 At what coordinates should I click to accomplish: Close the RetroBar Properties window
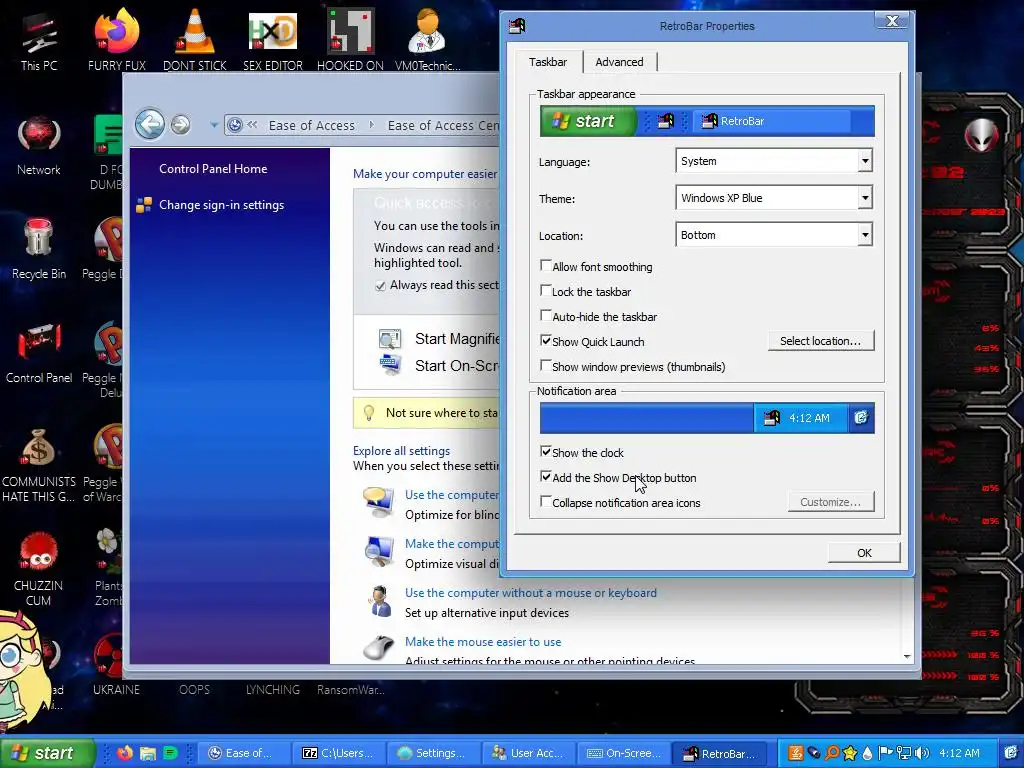[x=892, y=21]
